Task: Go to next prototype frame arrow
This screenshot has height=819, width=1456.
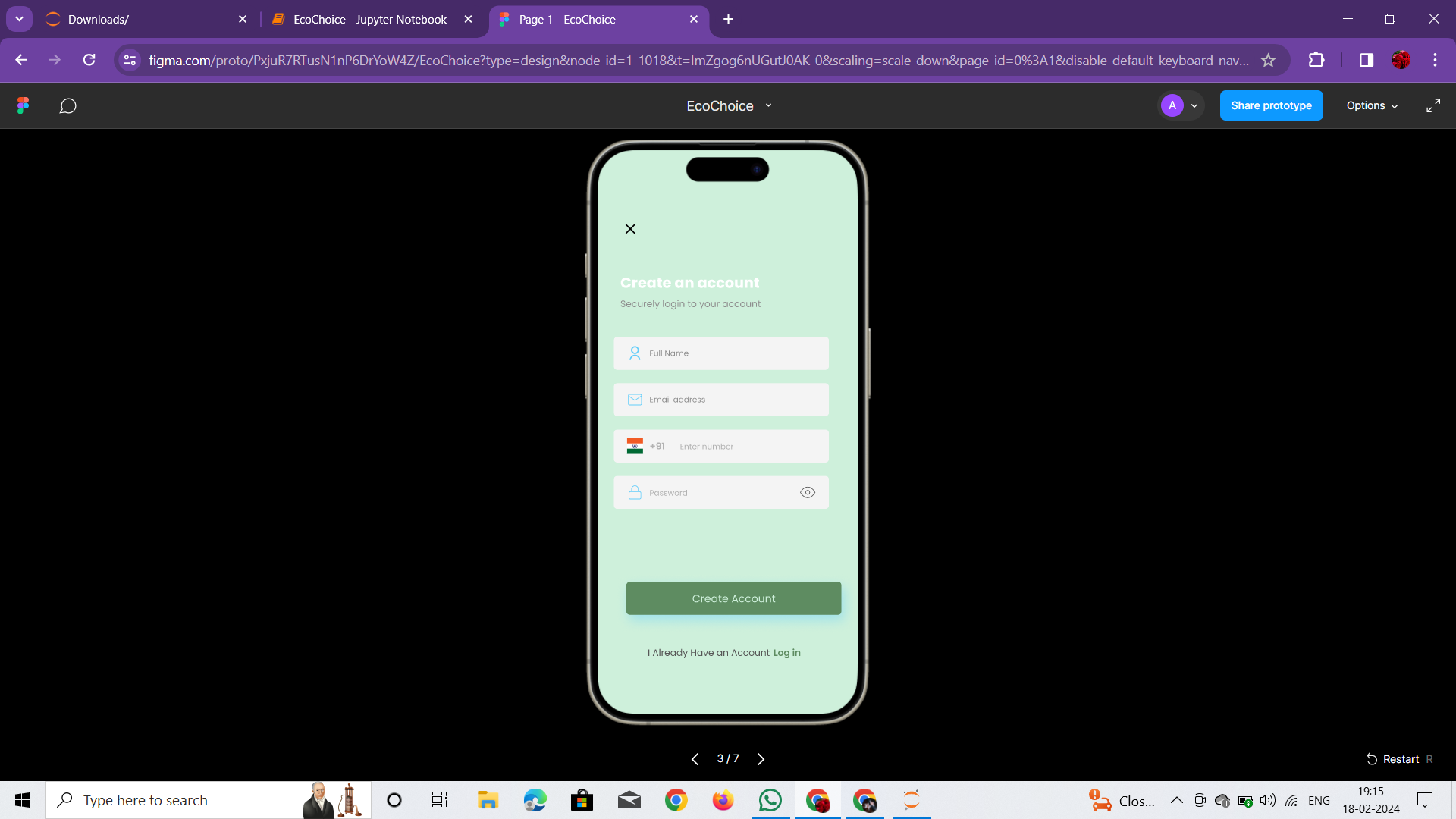Action: 761,759
